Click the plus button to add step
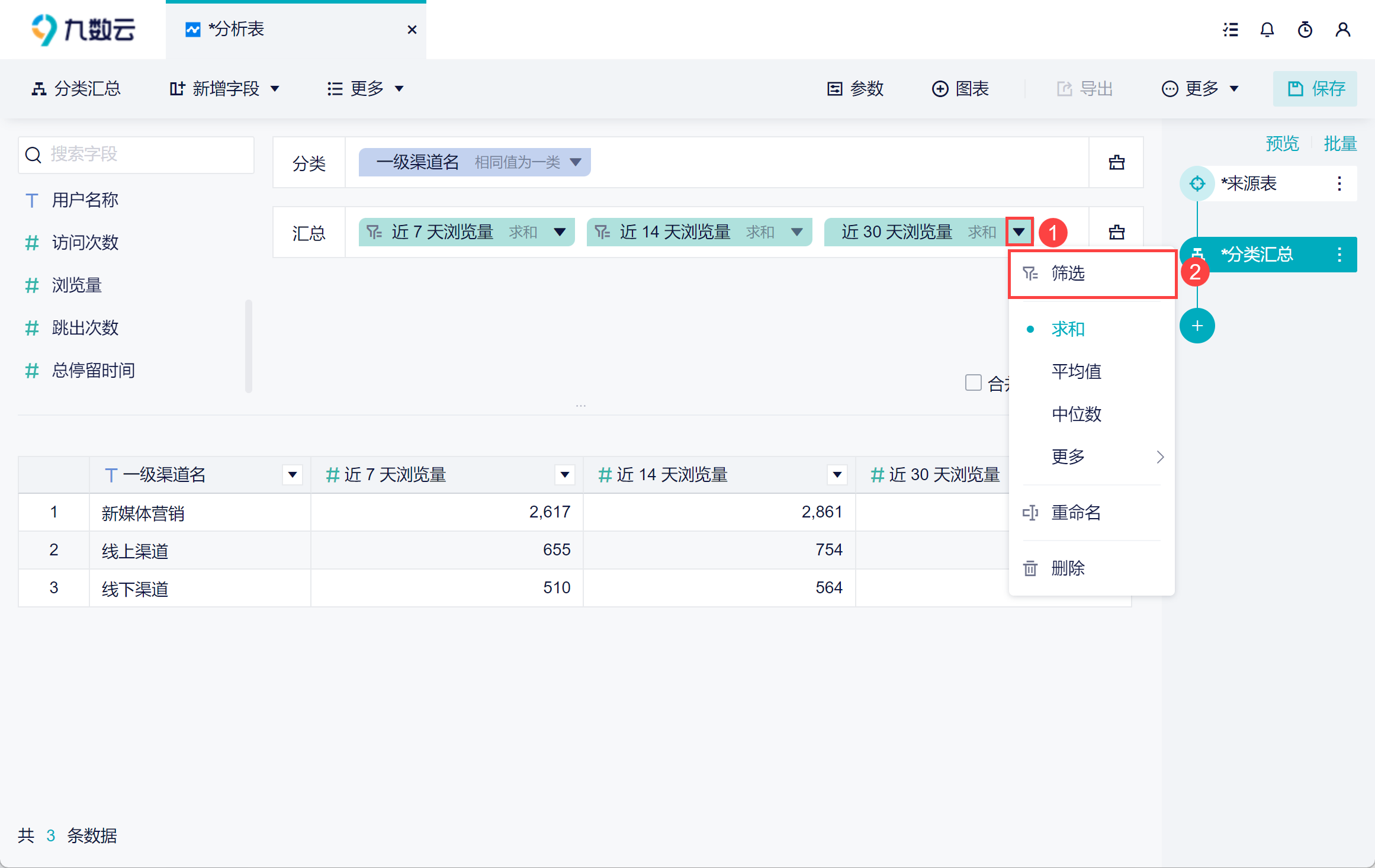 [x=1197, y=326]
